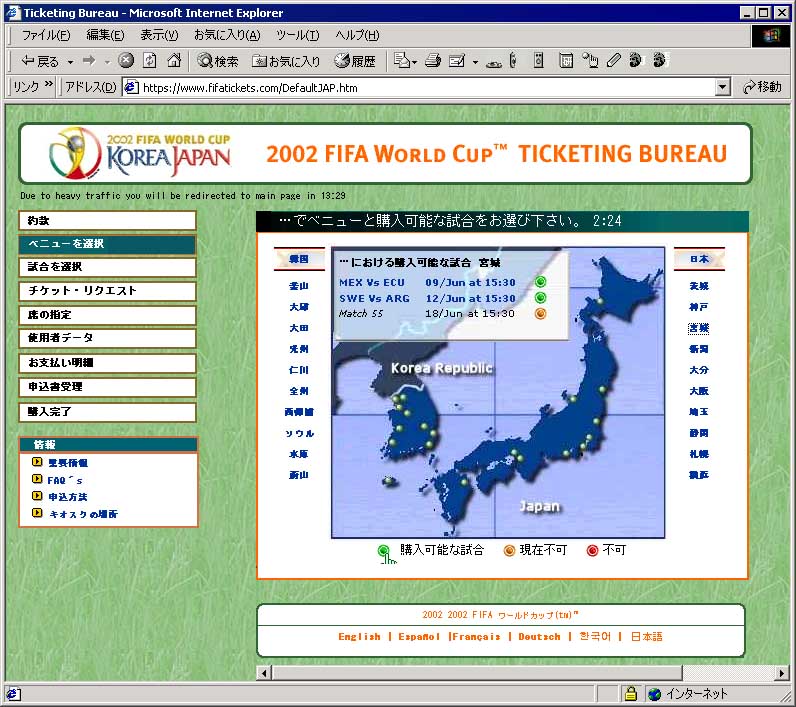The height and width of the screenshot is (707, 796).
Task: Click the SWE Vs ARG match link
Action: pos(374,298)
